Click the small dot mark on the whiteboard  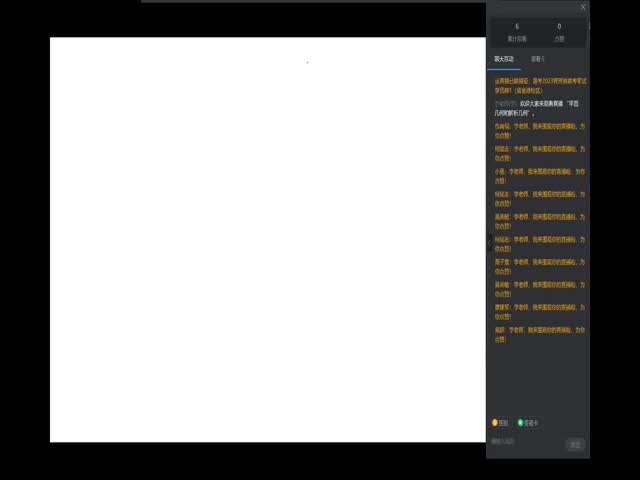click(307, 62)
